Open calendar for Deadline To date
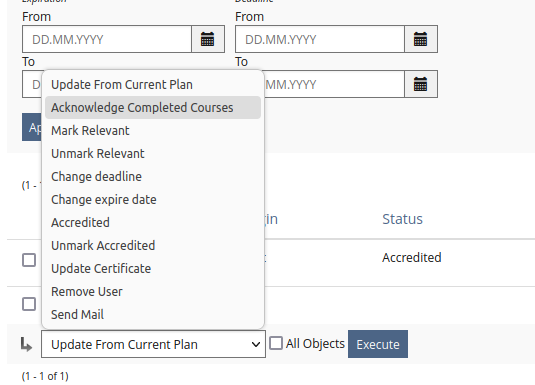535x385 pixels. (420, 84)
